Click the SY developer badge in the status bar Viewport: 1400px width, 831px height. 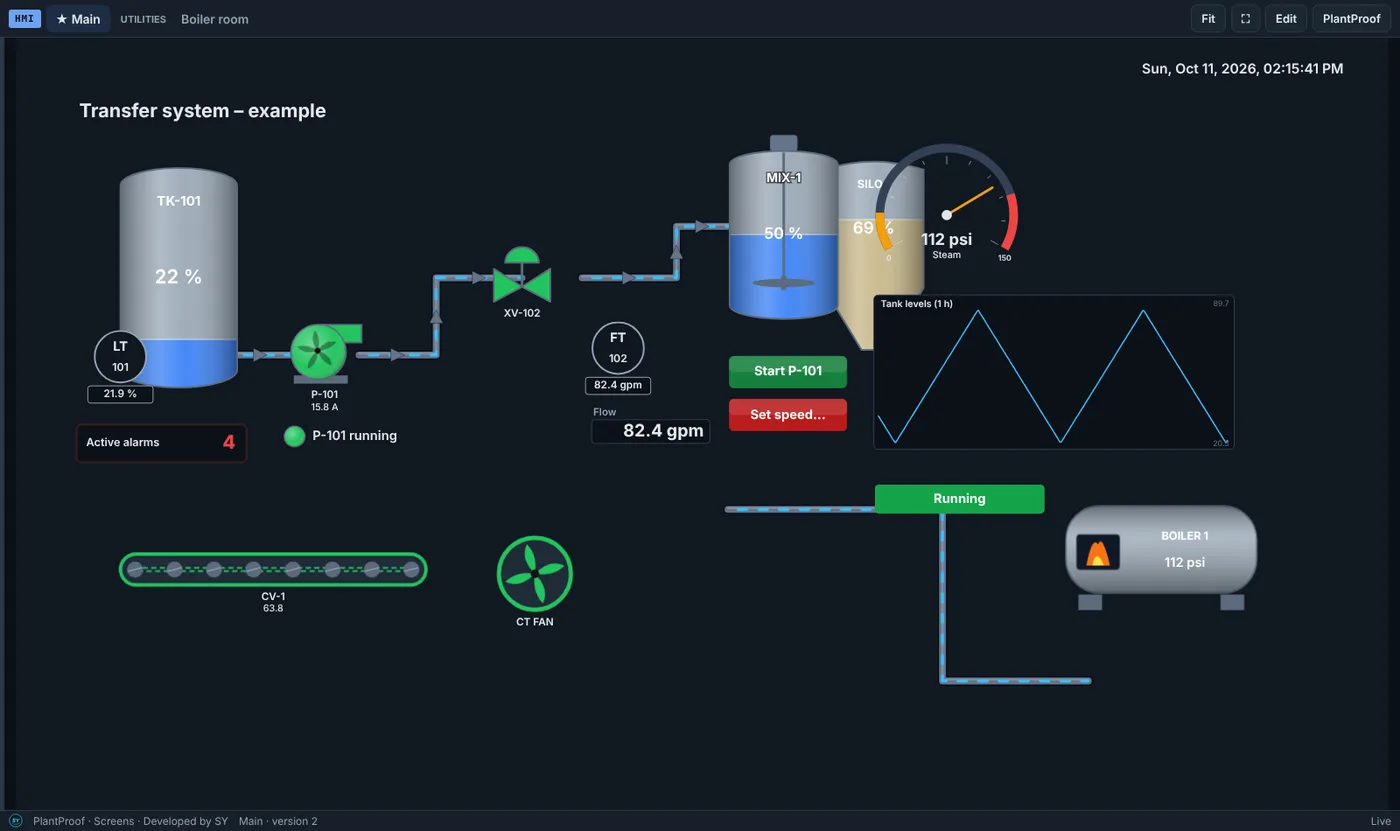click(16, 821)
